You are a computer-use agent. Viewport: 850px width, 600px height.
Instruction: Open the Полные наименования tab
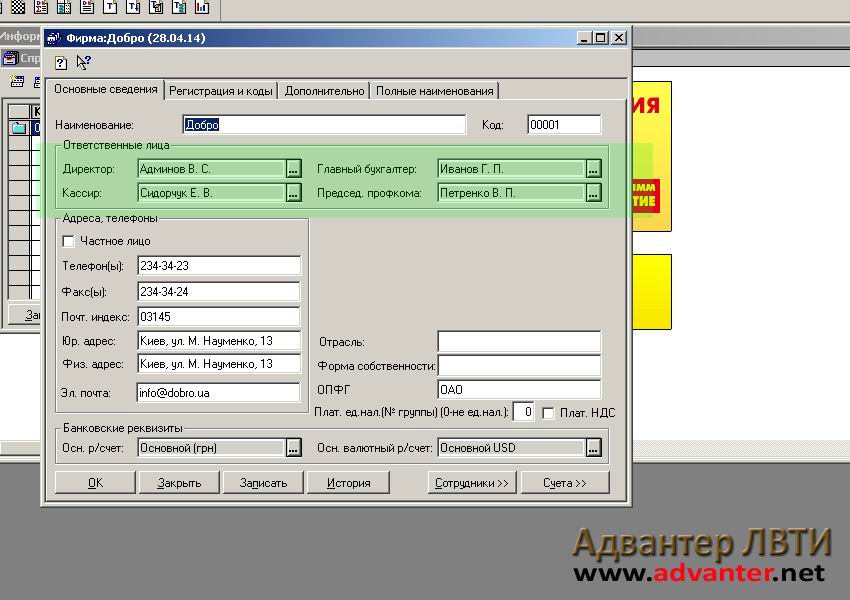[x=435, y=91]
